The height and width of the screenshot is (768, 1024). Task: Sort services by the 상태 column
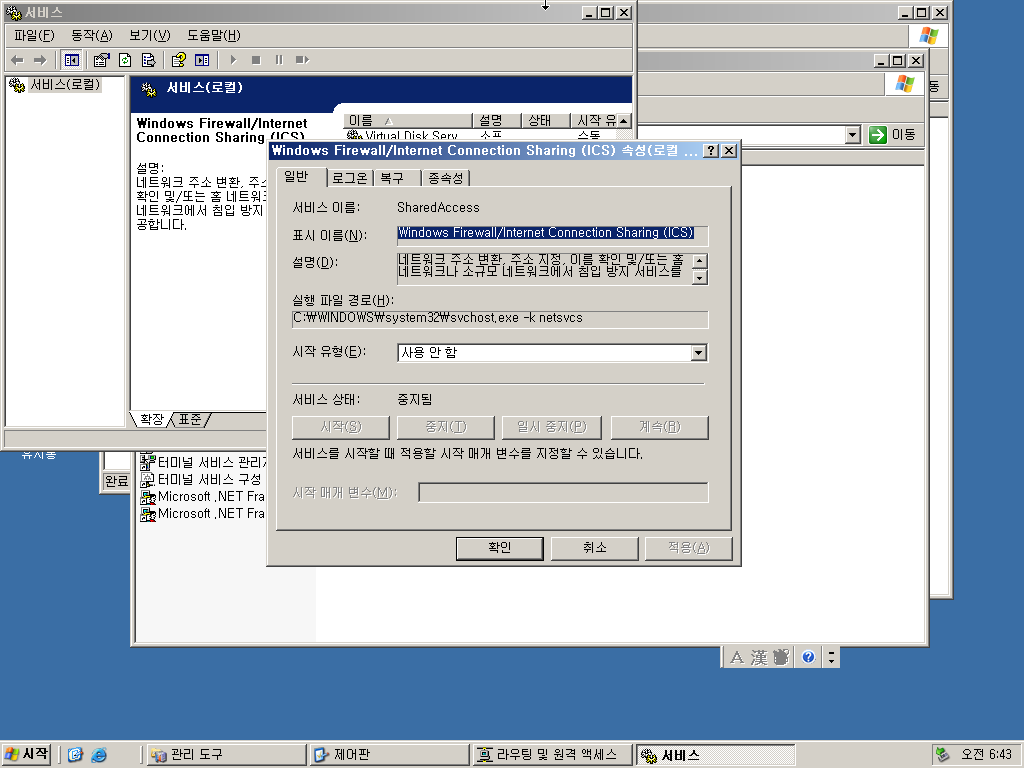pyautogui.click(x=546, y=120)
